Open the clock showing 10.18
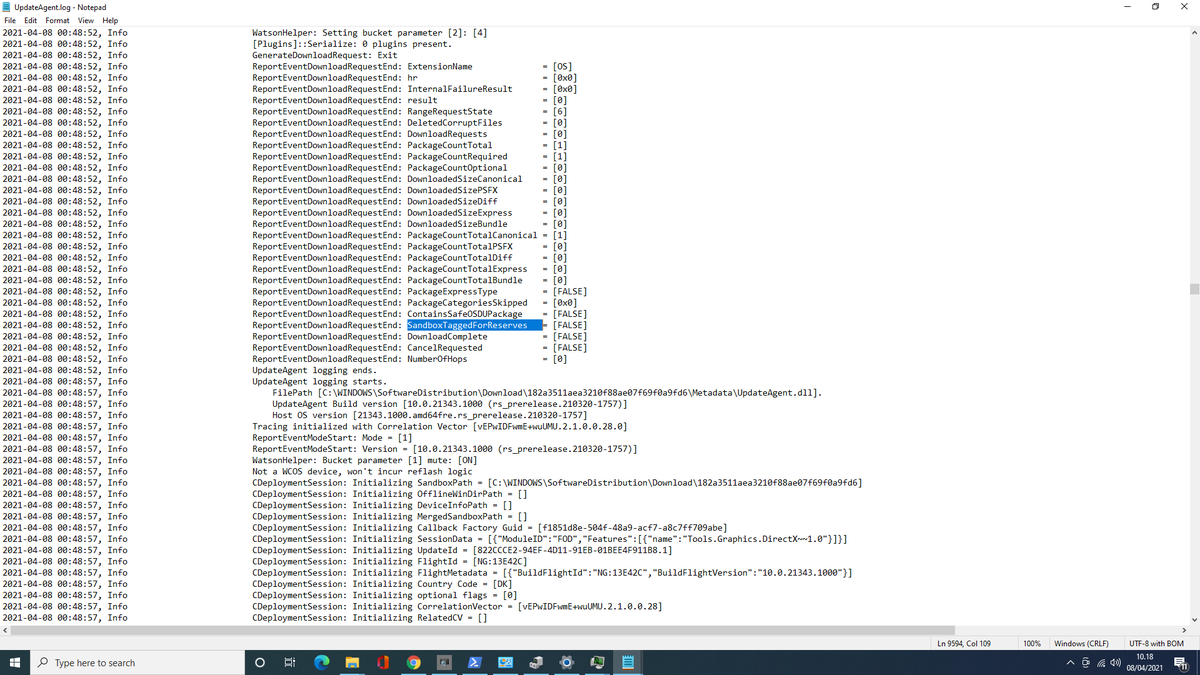This screenshot has width=1200, height=675. [1145, 662]
